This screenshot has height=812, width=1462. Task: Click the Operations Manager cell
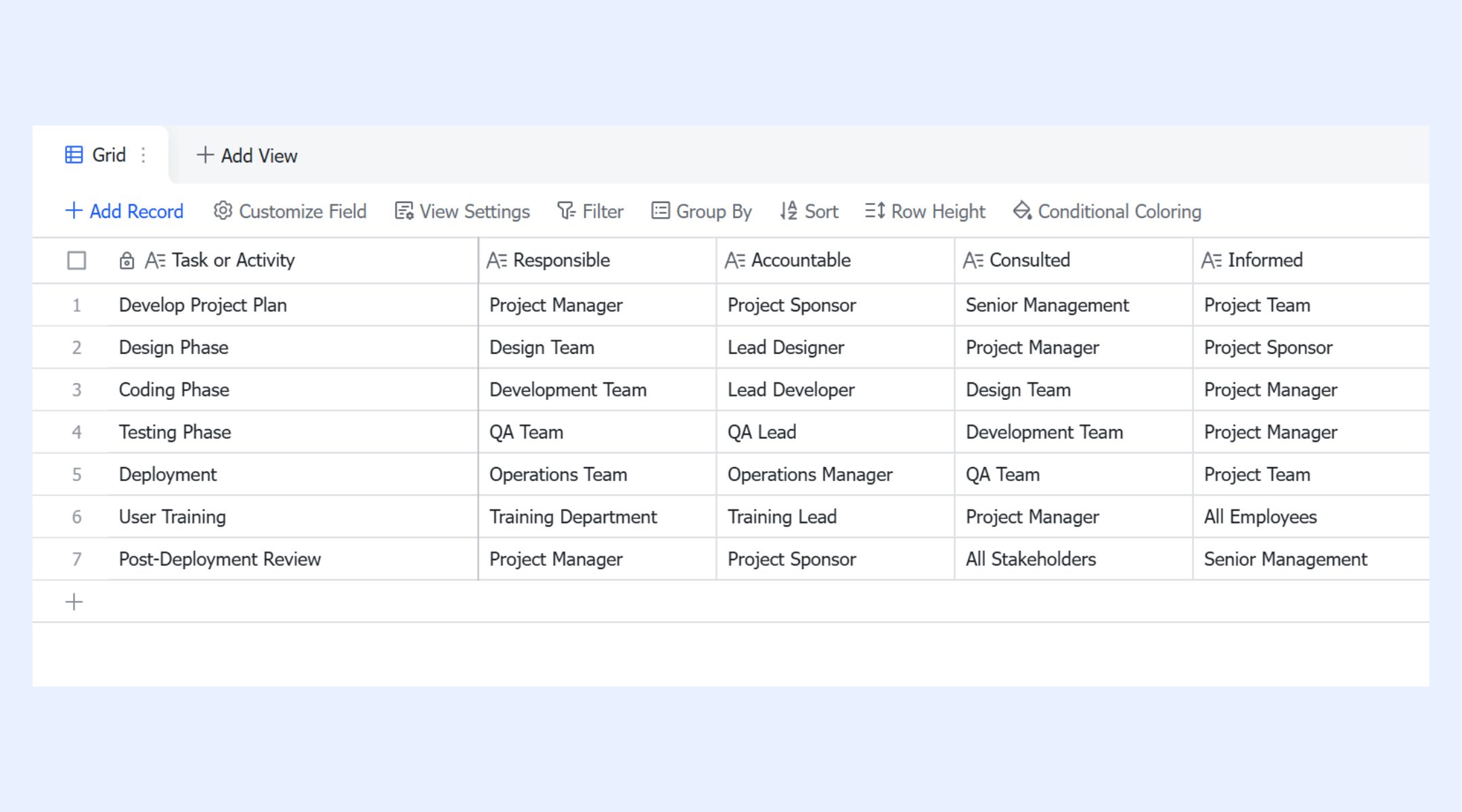coord(810,474)
